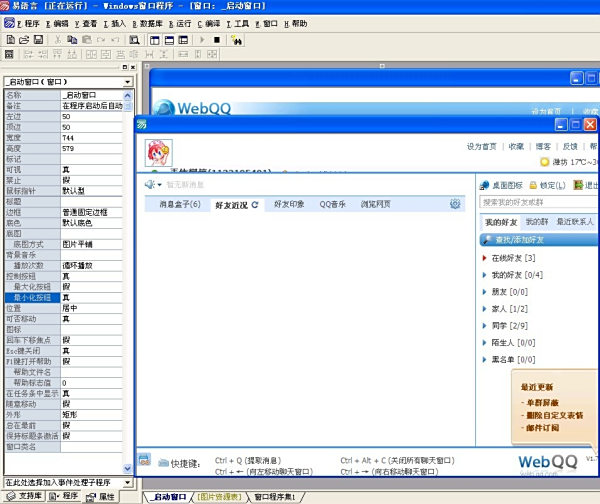Screen dimensions: 600x504
Task: Expand the 家人 [1/2] group
Action: coord(484,309)
